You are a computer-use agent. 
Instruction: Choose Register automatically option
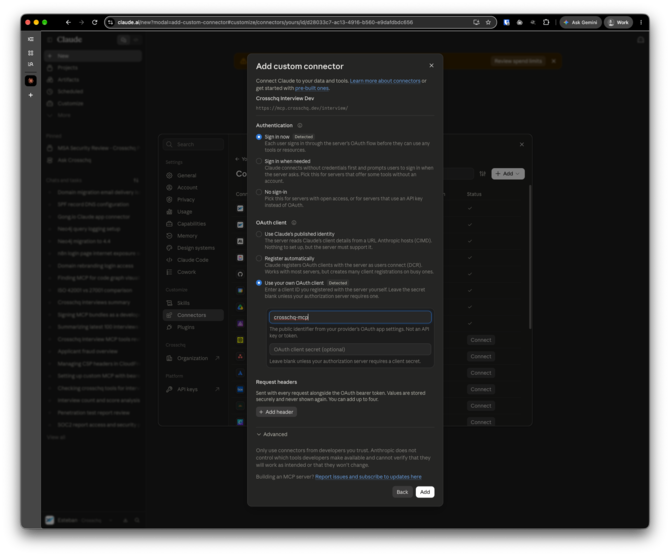[x=259, y=259]
